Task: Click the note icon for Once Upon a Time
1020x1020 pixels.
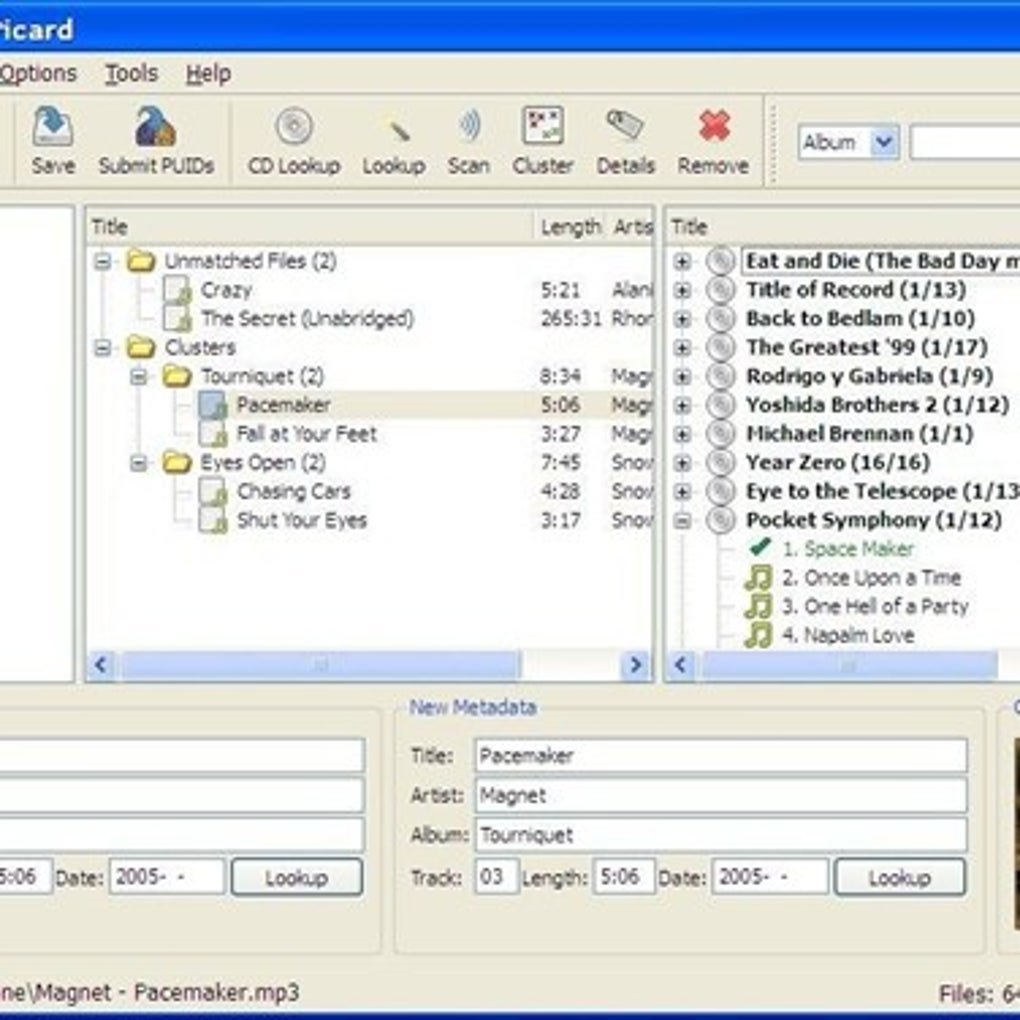Action: (758, 578)
